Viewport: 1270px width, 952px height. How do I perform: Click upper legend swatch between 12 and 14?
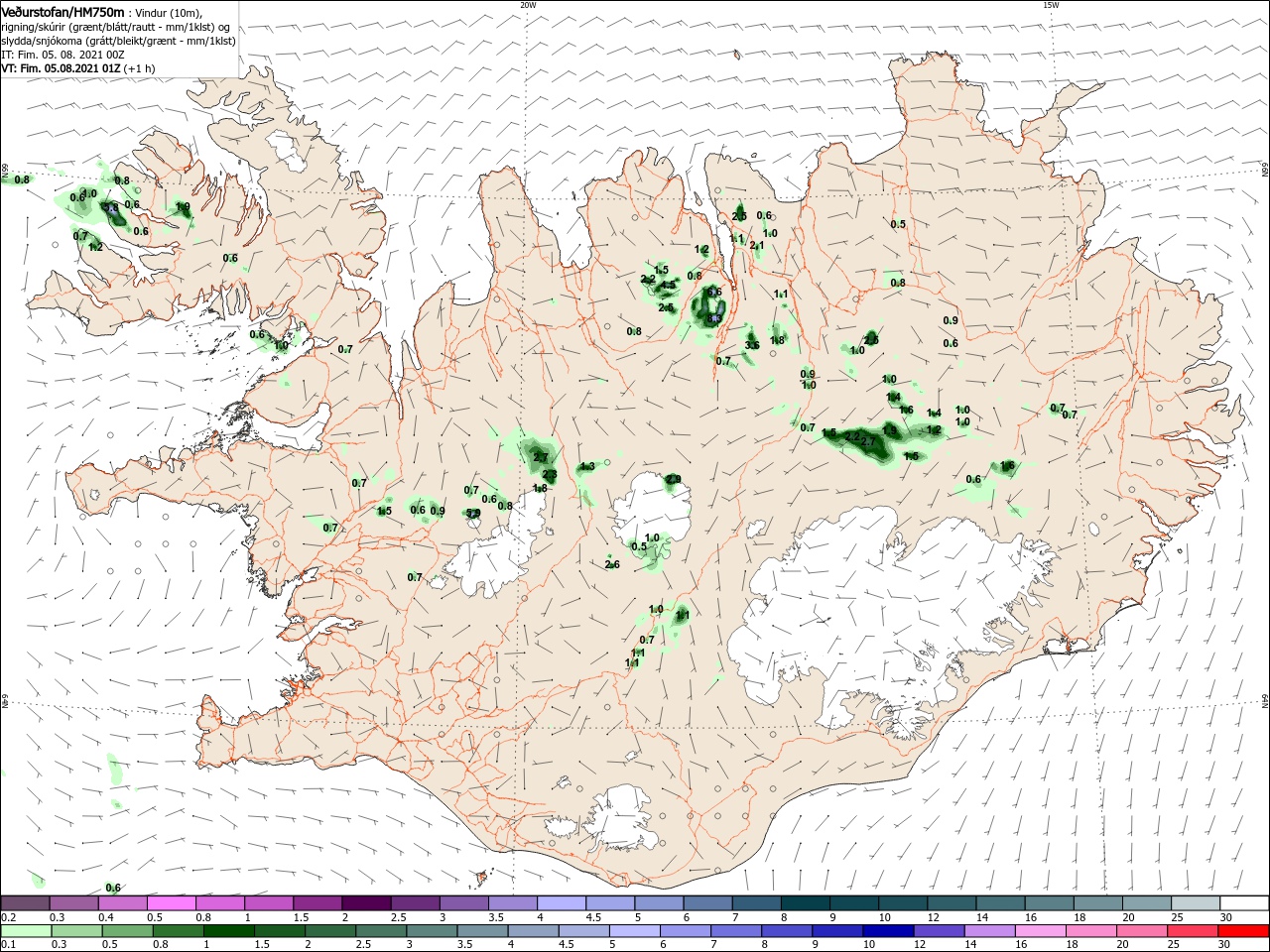(x=952, y=903)
